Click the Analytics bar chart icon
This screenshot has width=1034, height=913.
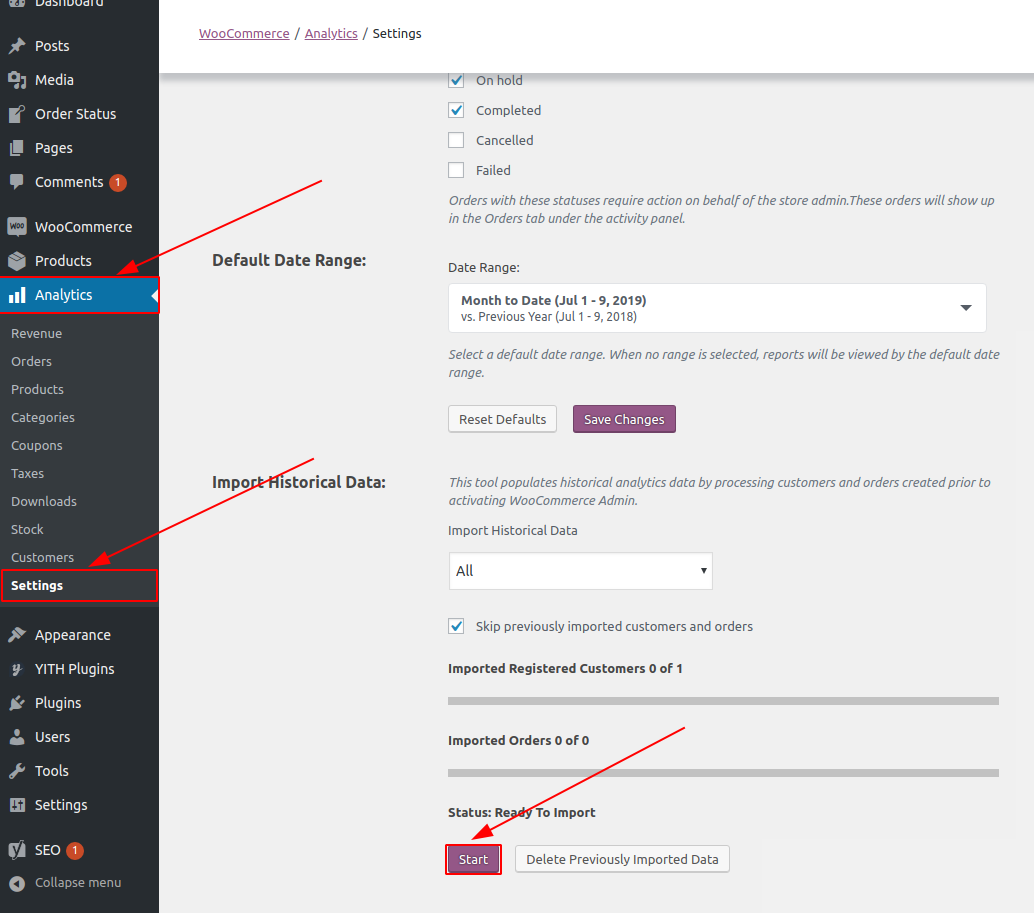[17, 295]
